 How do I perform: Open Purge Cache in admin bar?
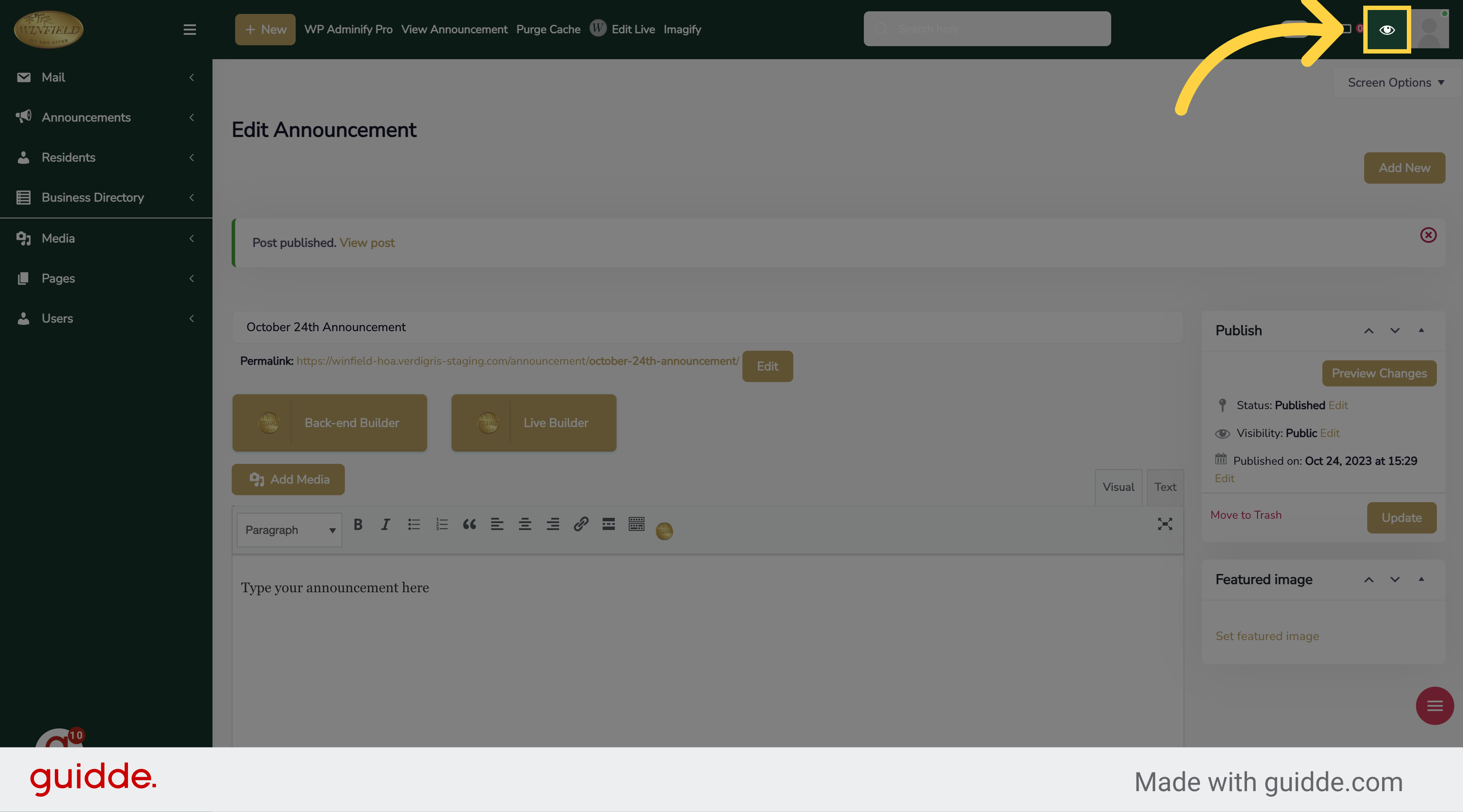[x=548, y=30]
